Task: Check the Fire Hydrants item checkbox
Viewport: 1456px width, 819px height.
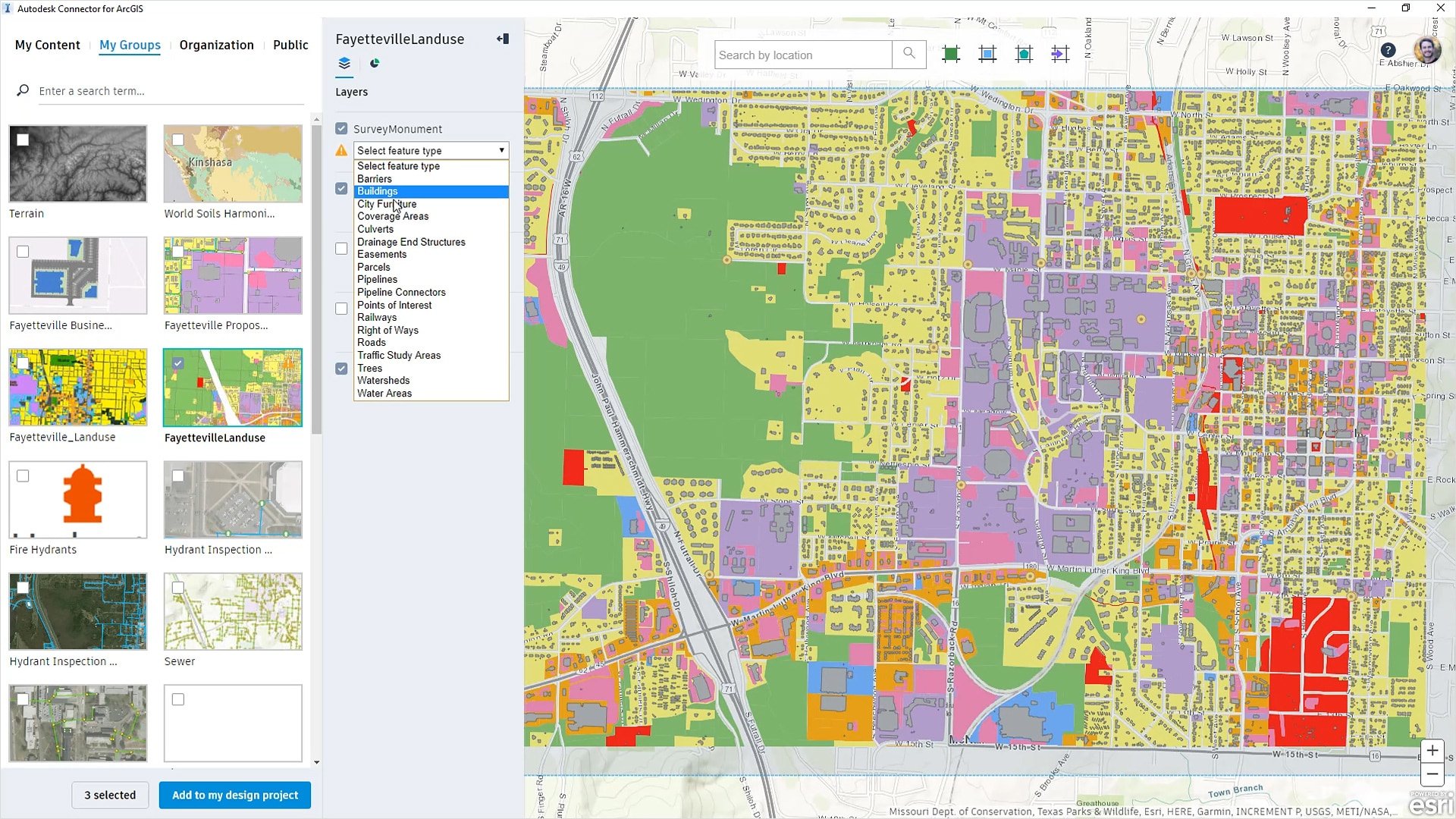Action: click(x=23, y=476)
